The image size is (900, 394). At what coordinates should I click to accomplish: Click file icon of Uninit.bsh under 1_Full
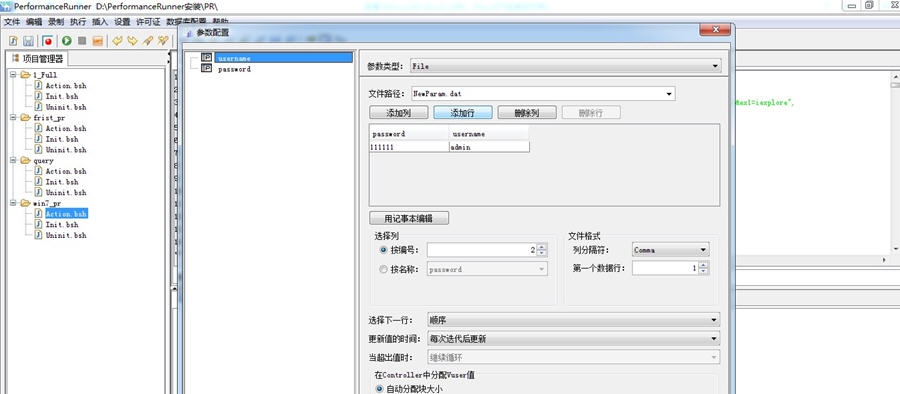click(38, 107)
